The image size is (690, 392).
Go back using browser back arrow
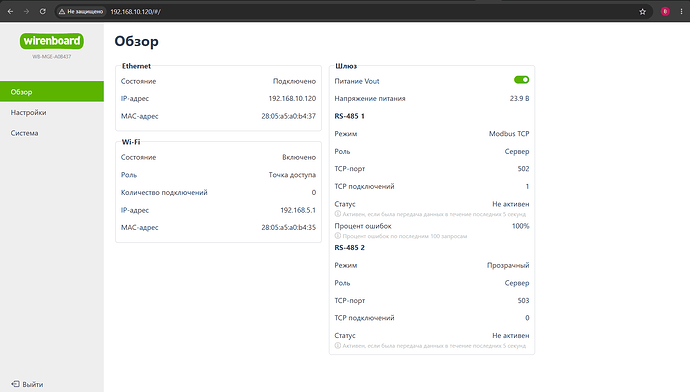click(11, 11)
